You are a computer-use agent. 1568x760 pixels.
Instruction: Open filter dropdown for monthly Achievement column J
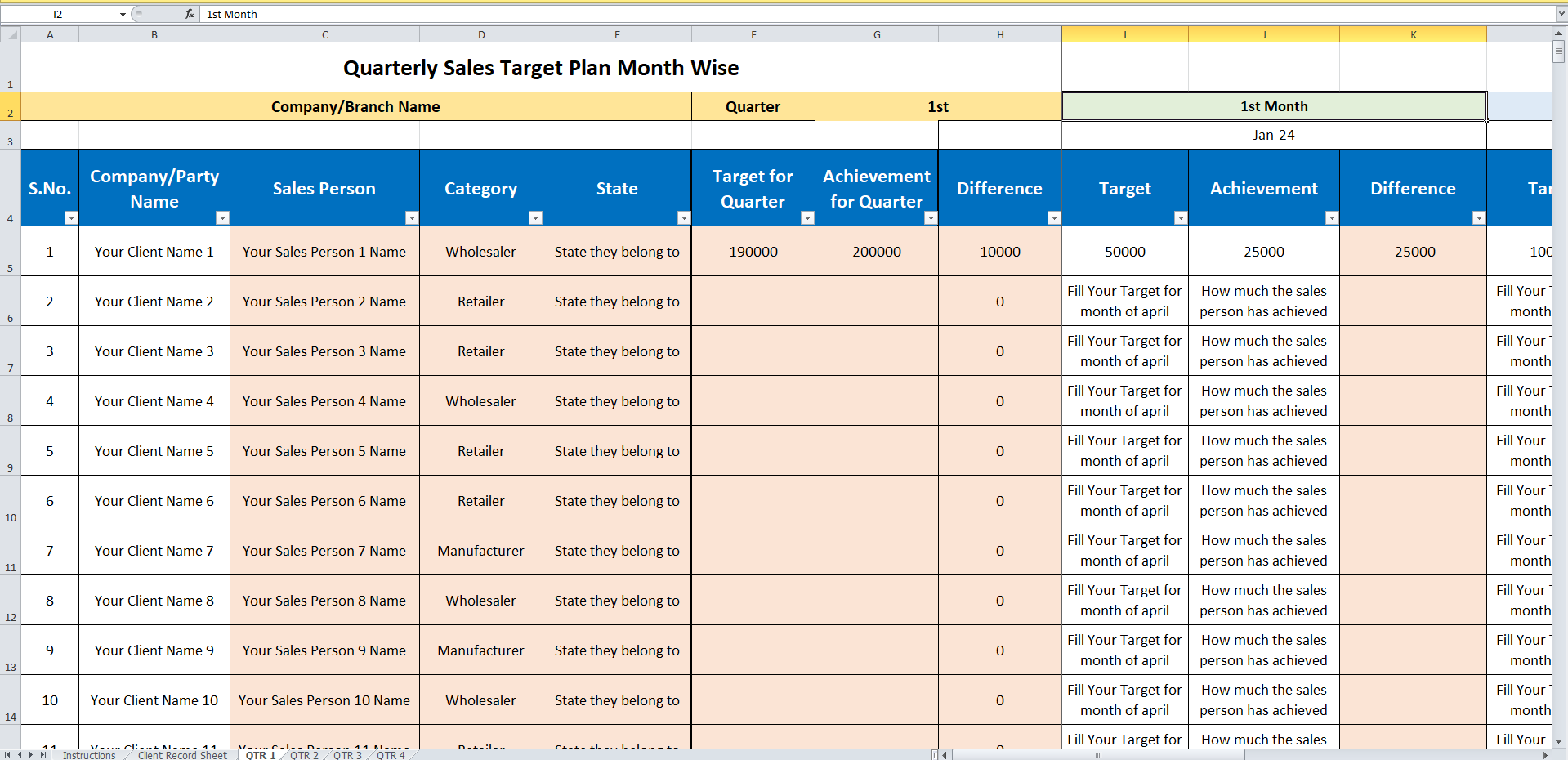1332,217
